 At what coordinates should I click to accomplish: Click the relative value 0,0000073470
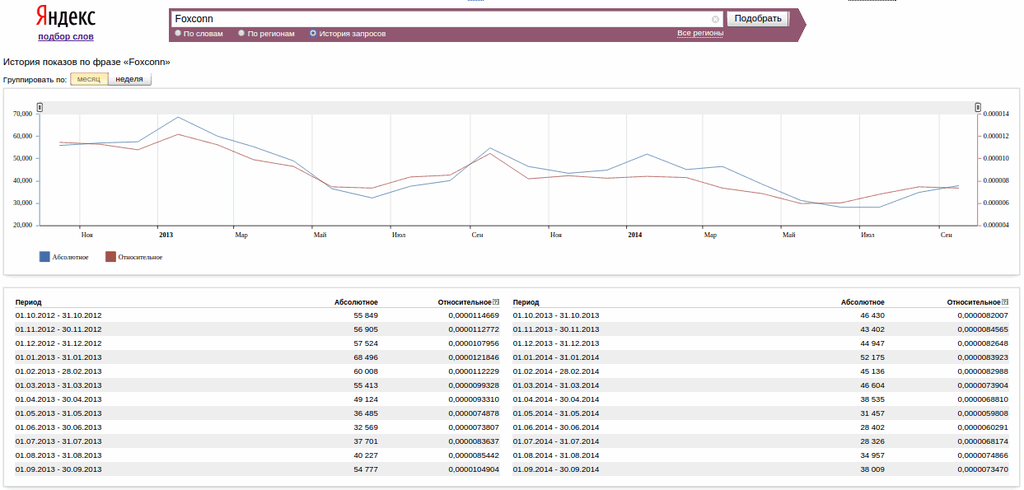[x=983, y=470]
